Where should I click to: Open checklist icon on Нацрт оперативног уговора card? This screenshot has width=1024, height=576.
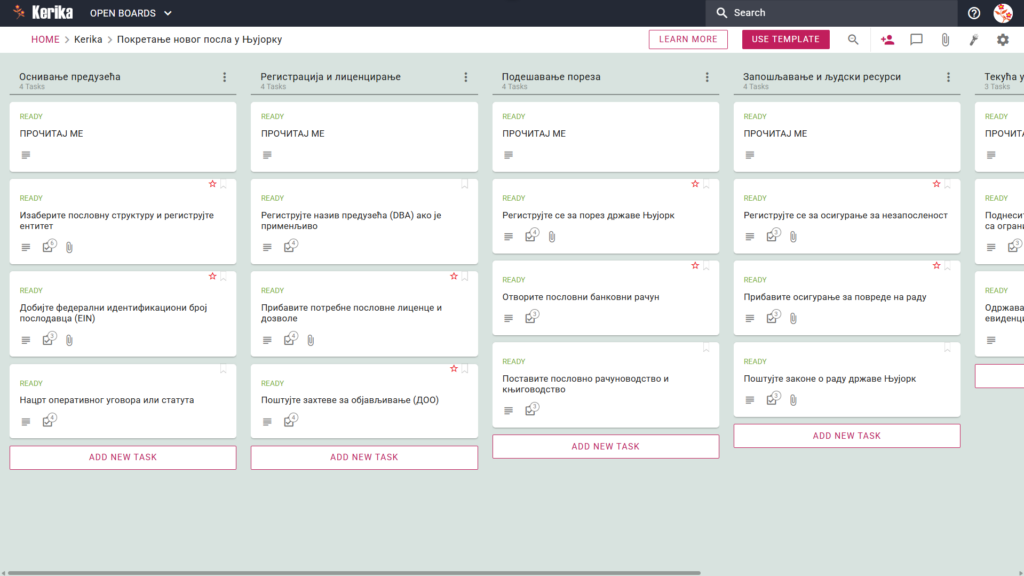(49, 421)
